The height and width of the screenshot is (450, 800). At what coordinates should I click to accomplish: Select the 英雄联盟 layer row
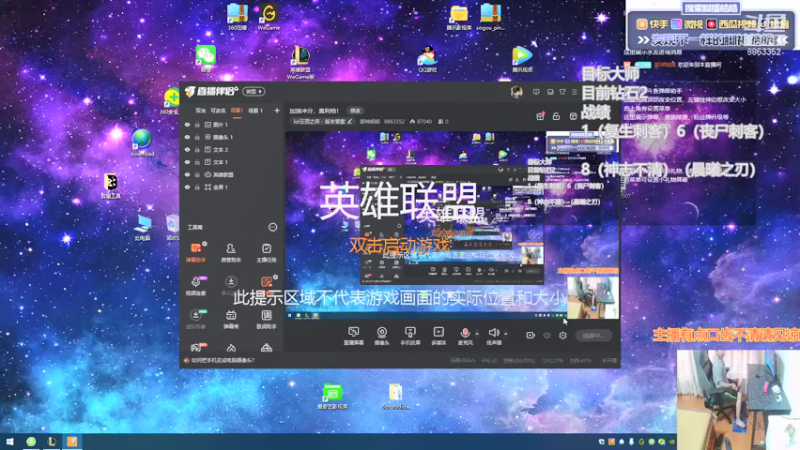[x=232, y=174]
